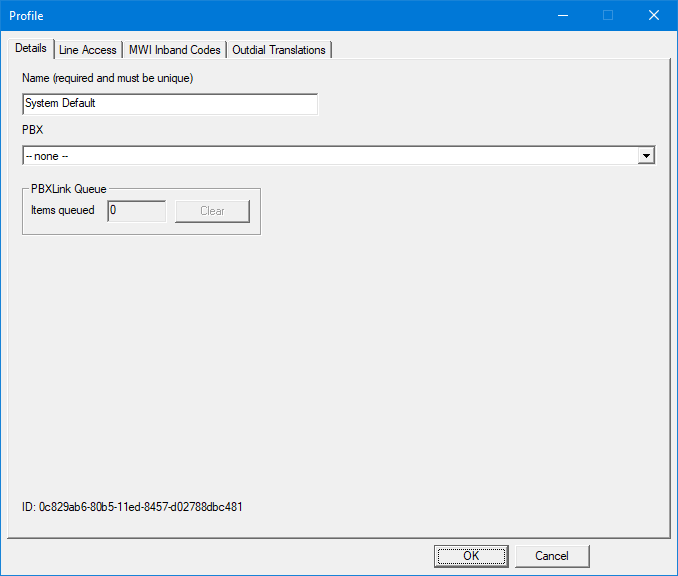678x576 pixels.
Task: Close the Profile window with X
Action: [x=654, y=15]
